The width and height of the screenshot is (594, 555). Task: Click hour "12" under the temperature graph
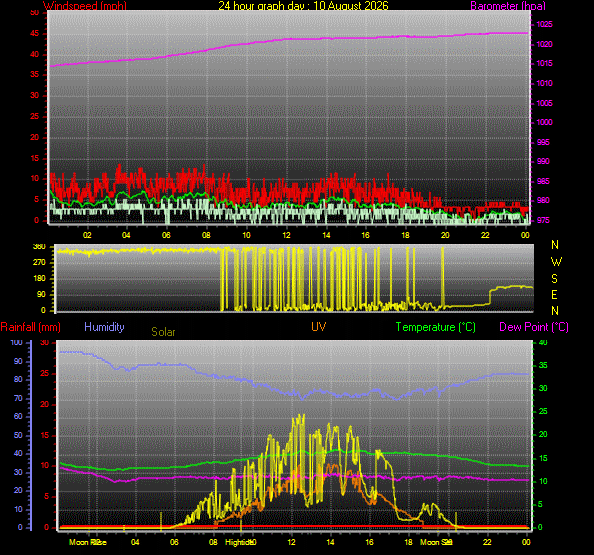coord(291,542)
